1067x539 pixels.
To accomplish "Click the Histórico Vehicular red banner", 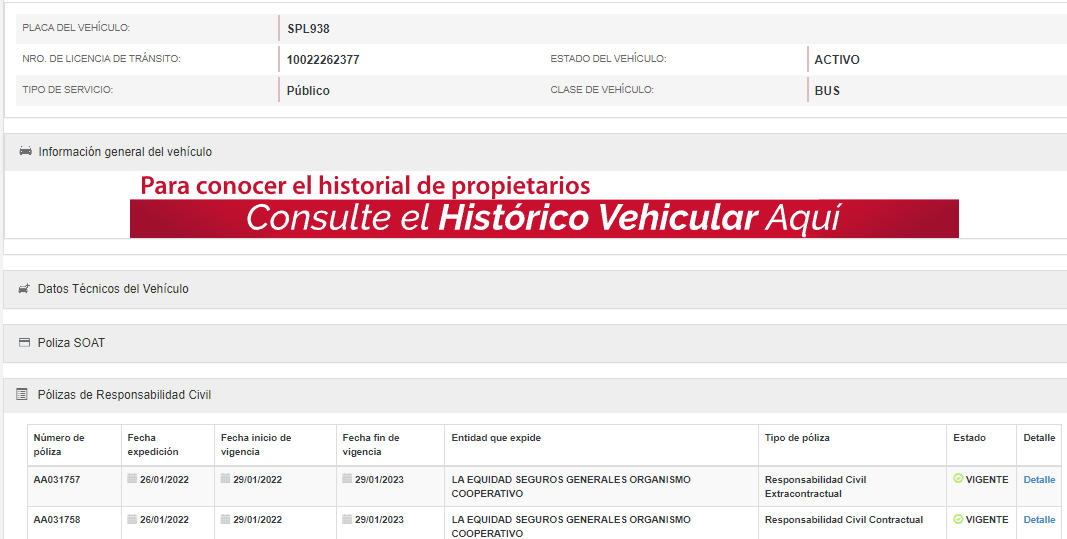I will point(544,218).
